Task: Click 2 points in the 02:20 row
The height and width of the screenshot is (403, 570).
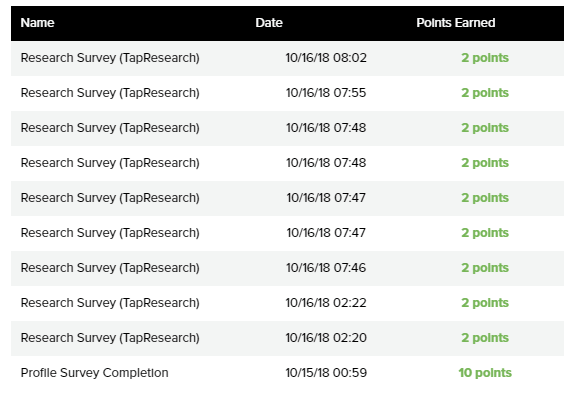Action: coord(485,338)
